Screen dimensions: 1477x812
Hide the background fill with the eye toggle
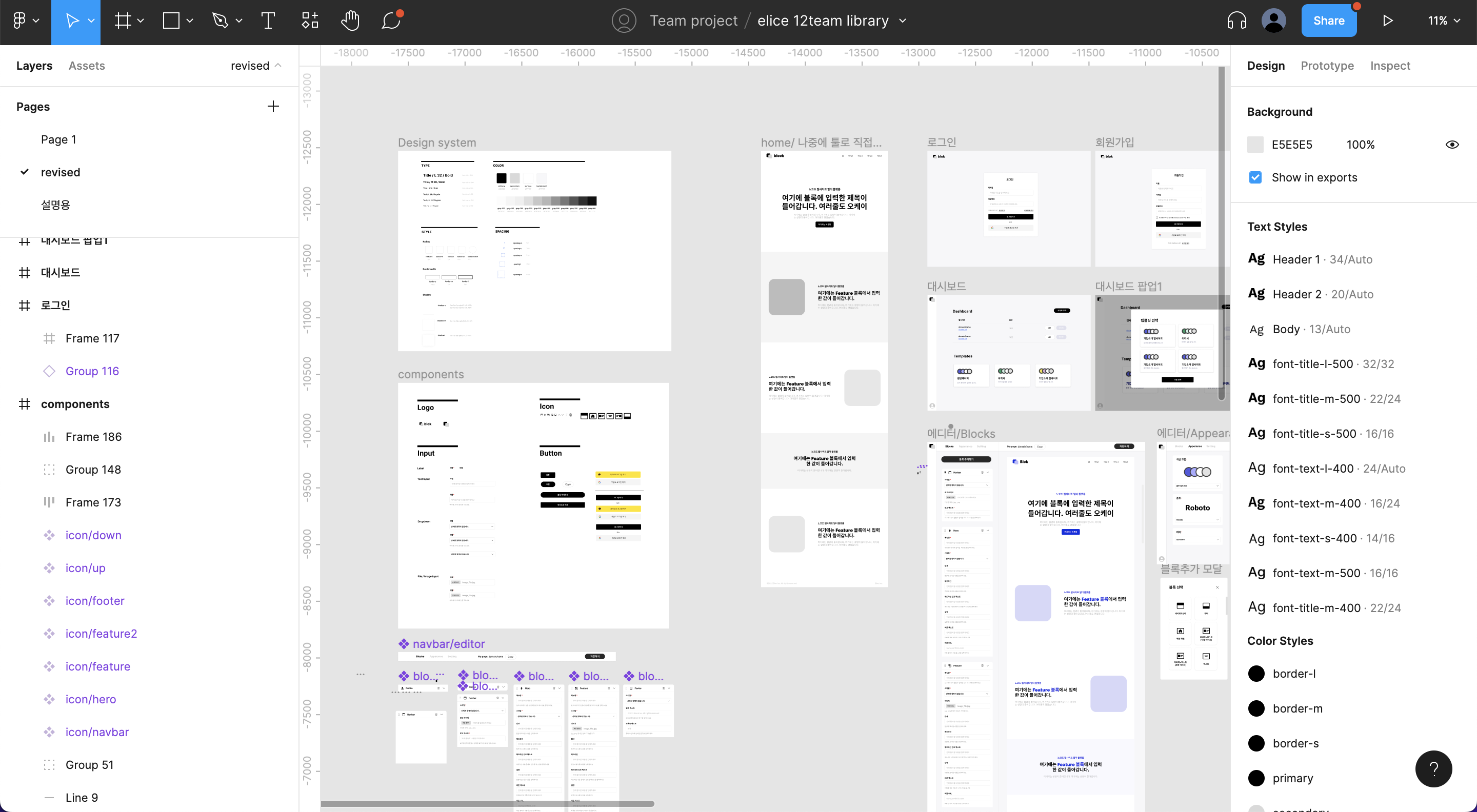(x=1453, y=145)
